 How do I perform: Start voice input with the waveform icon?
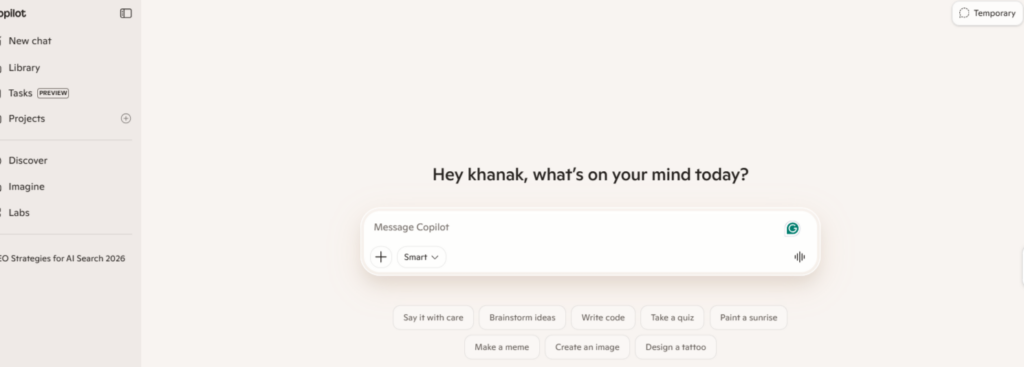(x=799, y=257)
